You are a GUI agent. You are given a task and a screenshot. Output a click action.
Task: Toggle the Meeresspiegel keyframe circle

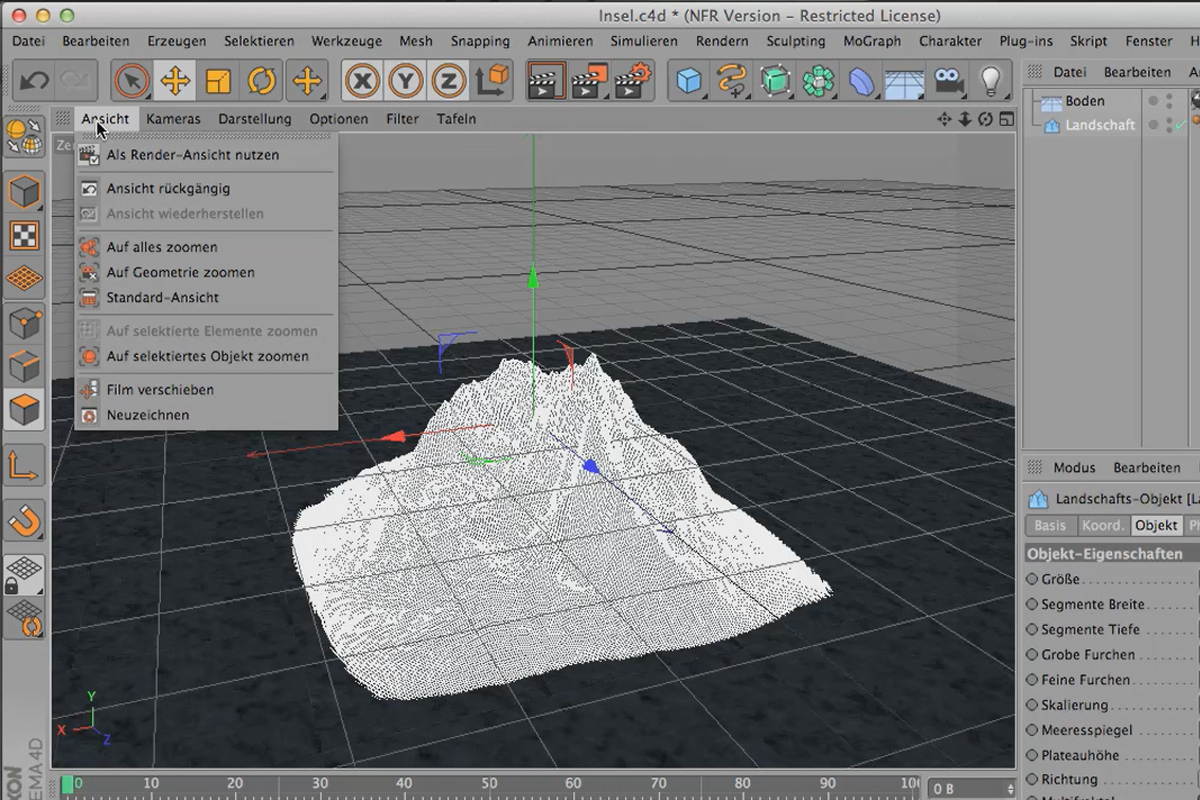coord(1033,730)
